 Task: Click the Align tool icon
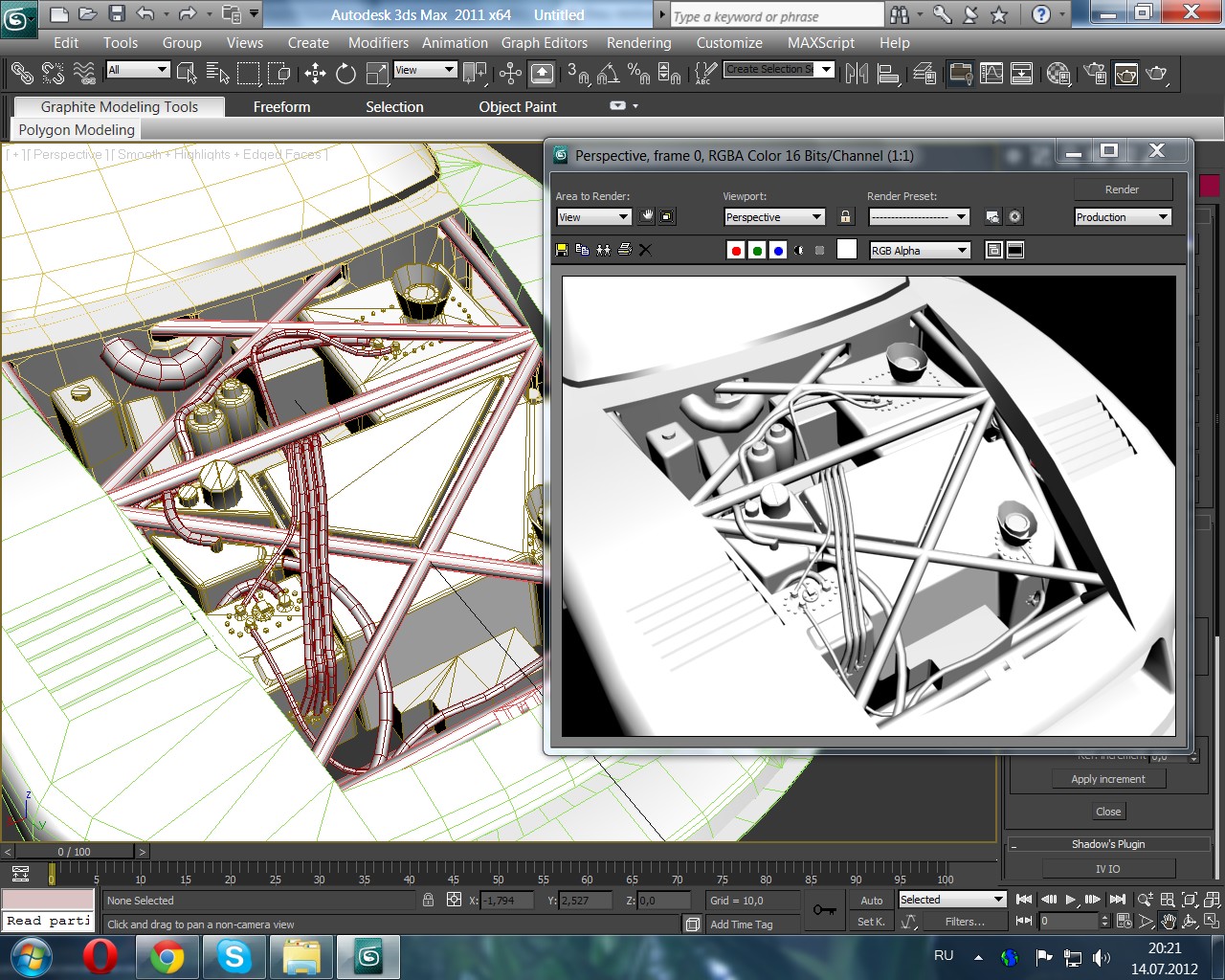tap(888, 73)
